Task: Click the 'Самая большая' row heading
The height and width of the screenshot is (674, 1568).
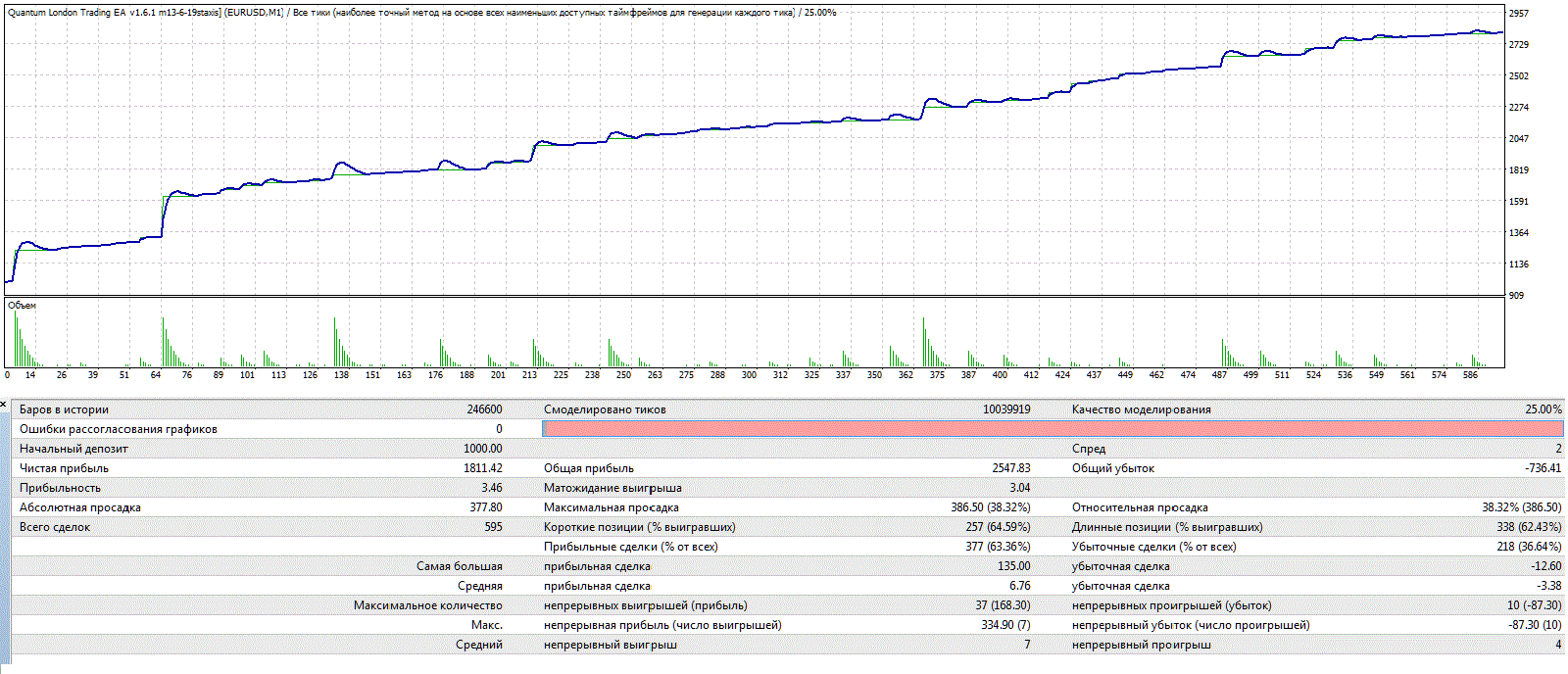Action: point(460,566)
